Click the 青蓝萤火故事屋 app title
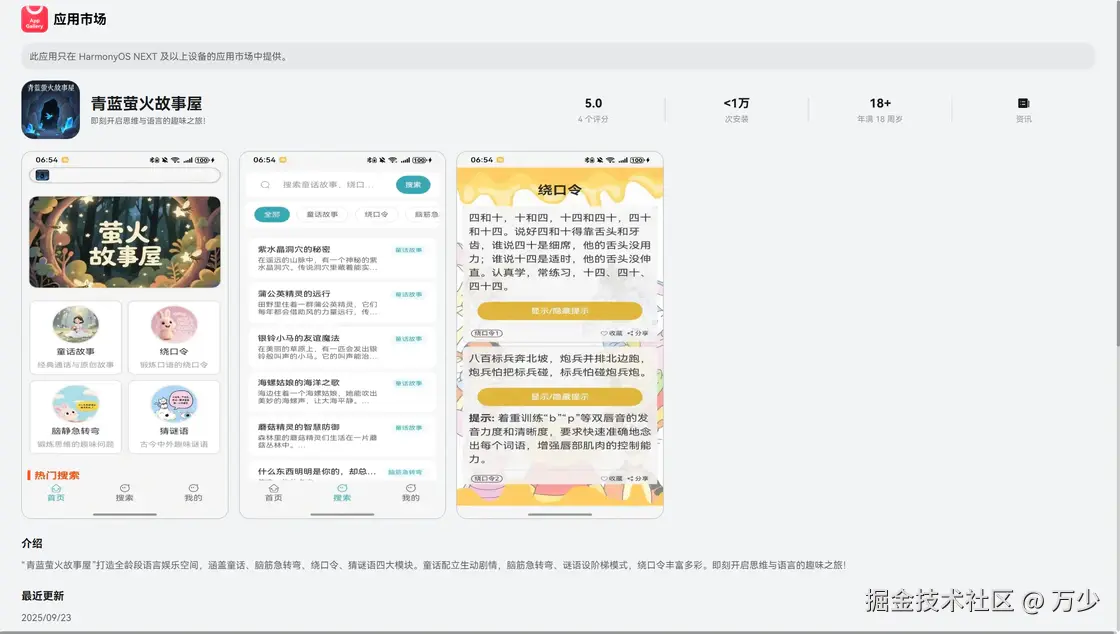This screenshot has width=1120, height=634. (x=146, y=104)
